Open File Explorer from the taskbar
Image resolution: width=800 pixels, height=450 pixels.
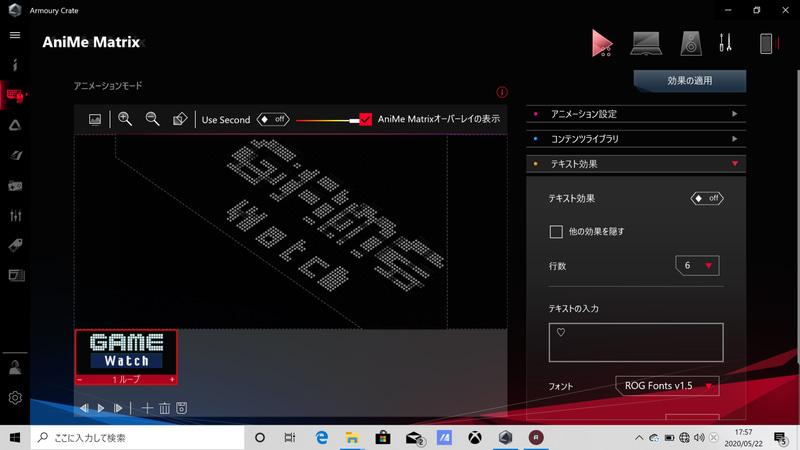(x=352, y=437)
